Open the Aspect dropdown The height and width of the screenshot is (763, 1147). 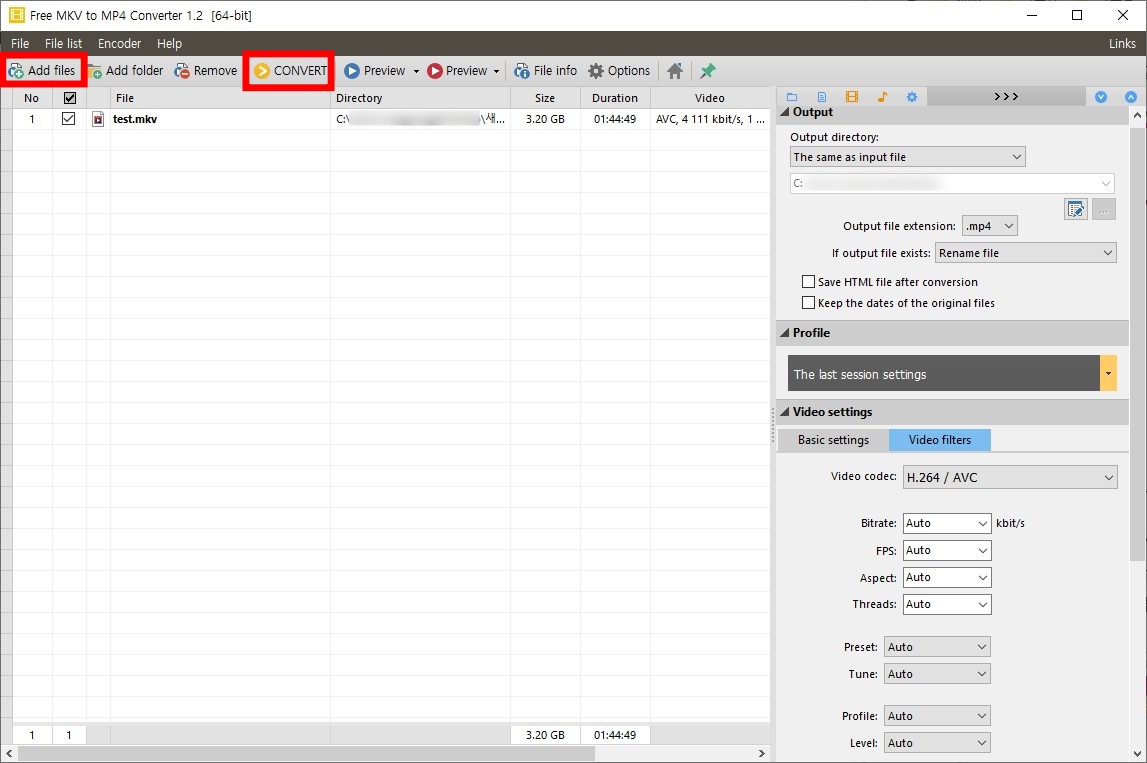947,577
